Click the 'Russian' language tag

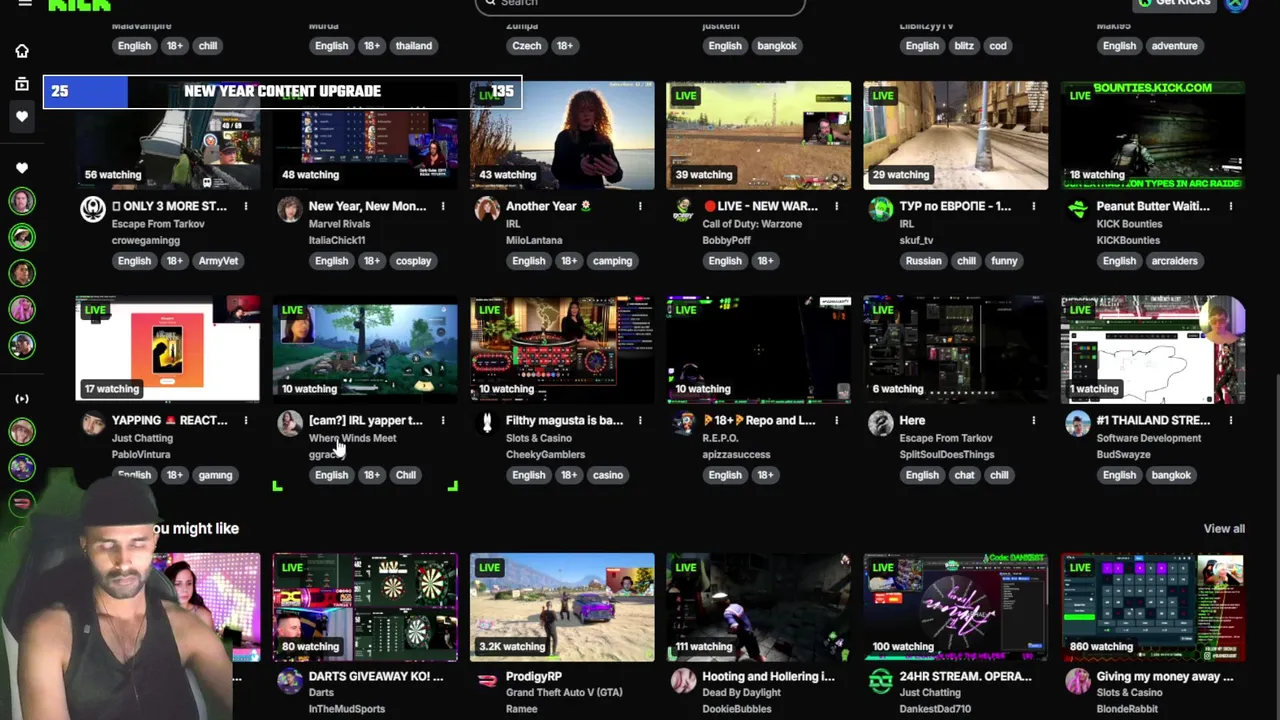tap(922, 261)
